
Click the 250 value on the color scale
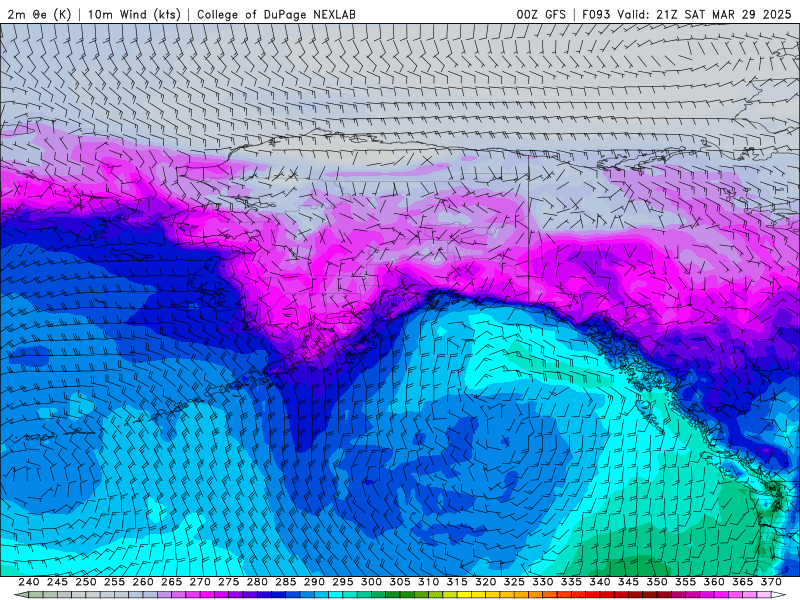click(86, 582)
